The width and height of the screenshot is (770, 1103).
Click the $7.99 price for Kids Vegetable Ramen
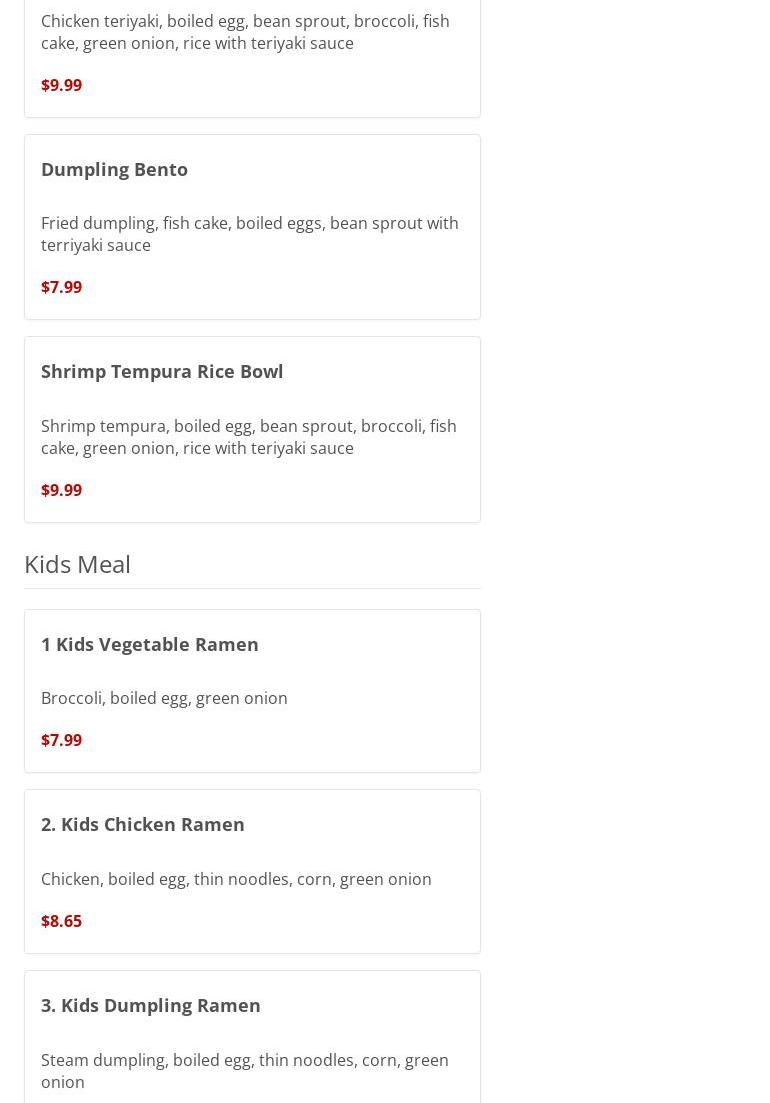tap(61, 740)
